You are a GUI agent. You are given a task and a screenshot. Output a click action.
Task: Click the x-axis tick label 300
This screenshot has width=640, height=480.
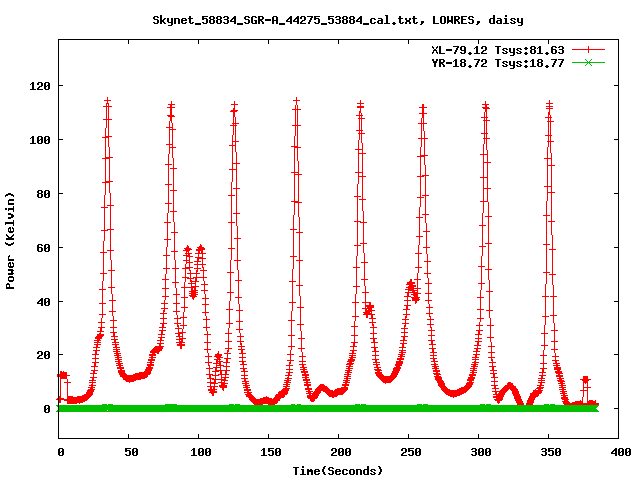coord(481,452)
